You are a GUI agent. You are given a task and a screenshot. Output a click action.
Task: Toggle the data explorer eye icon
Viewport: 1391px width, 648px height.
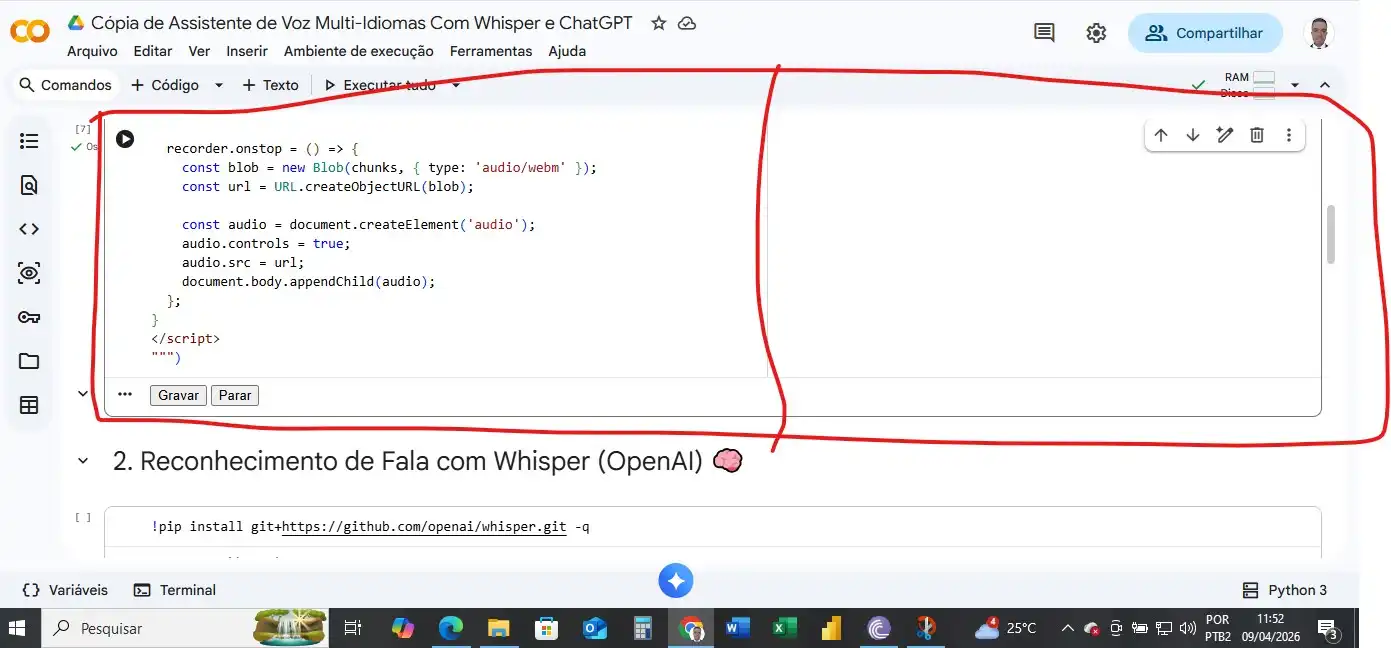click(x=29, y=273)
